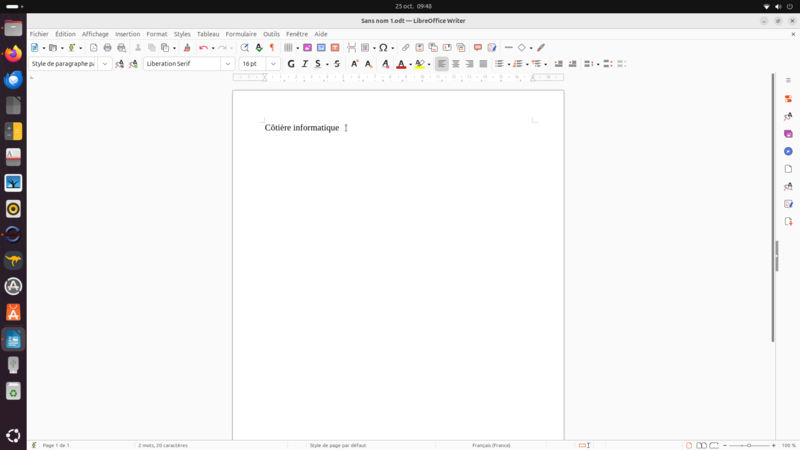Click the Undo arrow icon
The width and height of the screenshot is (800, 450).
(x=203, y=47)
